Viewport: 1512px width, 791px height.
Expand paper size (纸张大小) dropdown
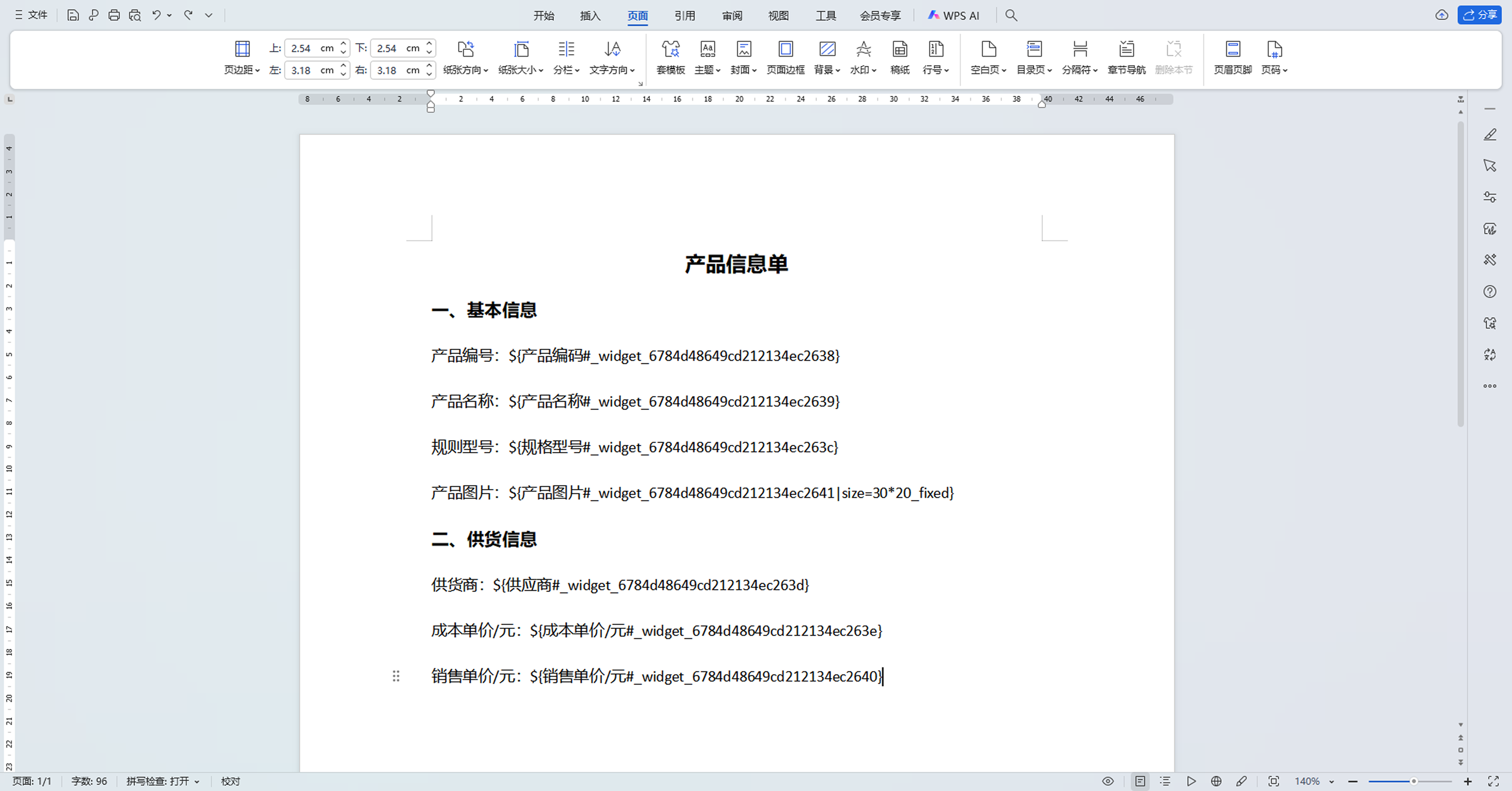pos(521,70)
